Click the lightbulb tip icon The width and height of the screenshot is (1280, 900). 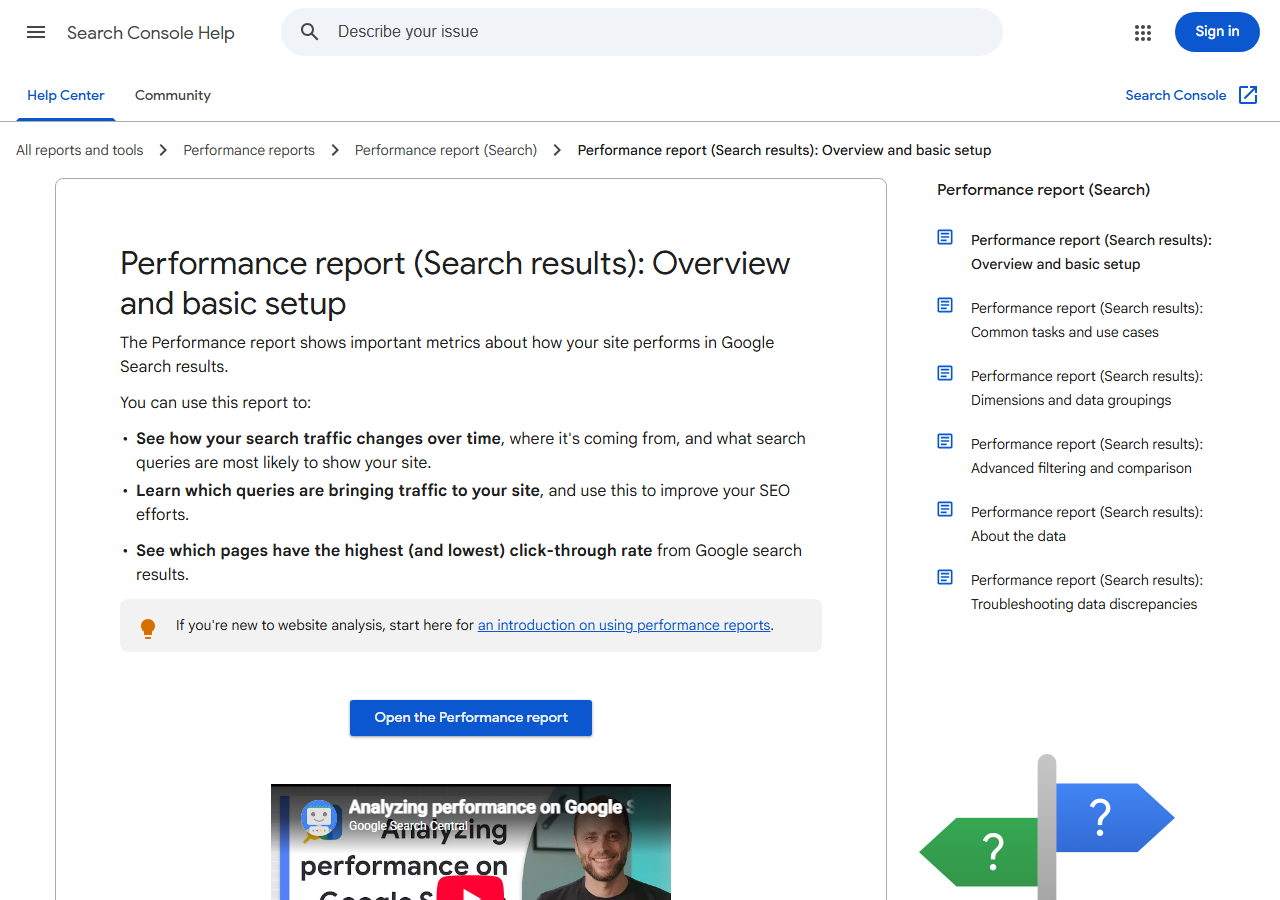148,628
